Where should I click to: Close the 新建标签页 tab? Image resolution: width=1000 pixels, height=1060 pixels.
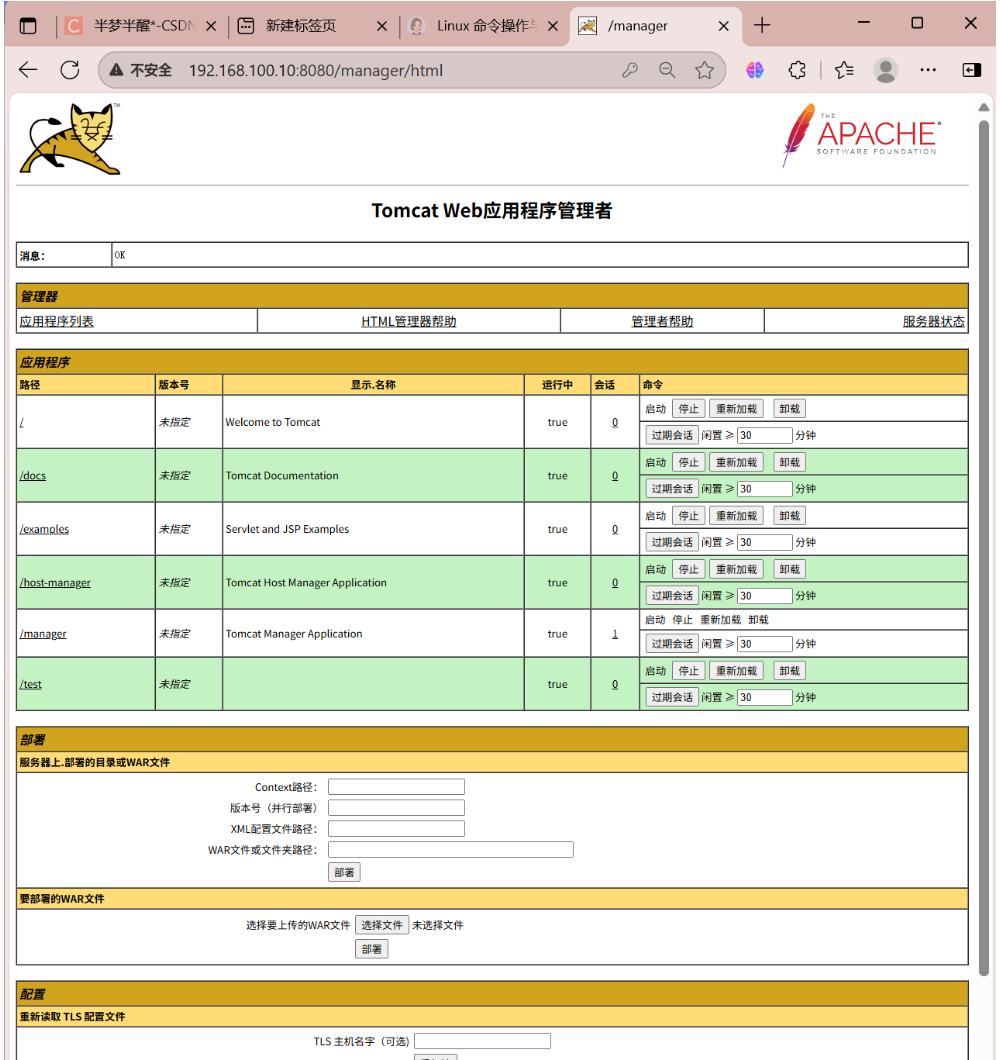point(382,26)
